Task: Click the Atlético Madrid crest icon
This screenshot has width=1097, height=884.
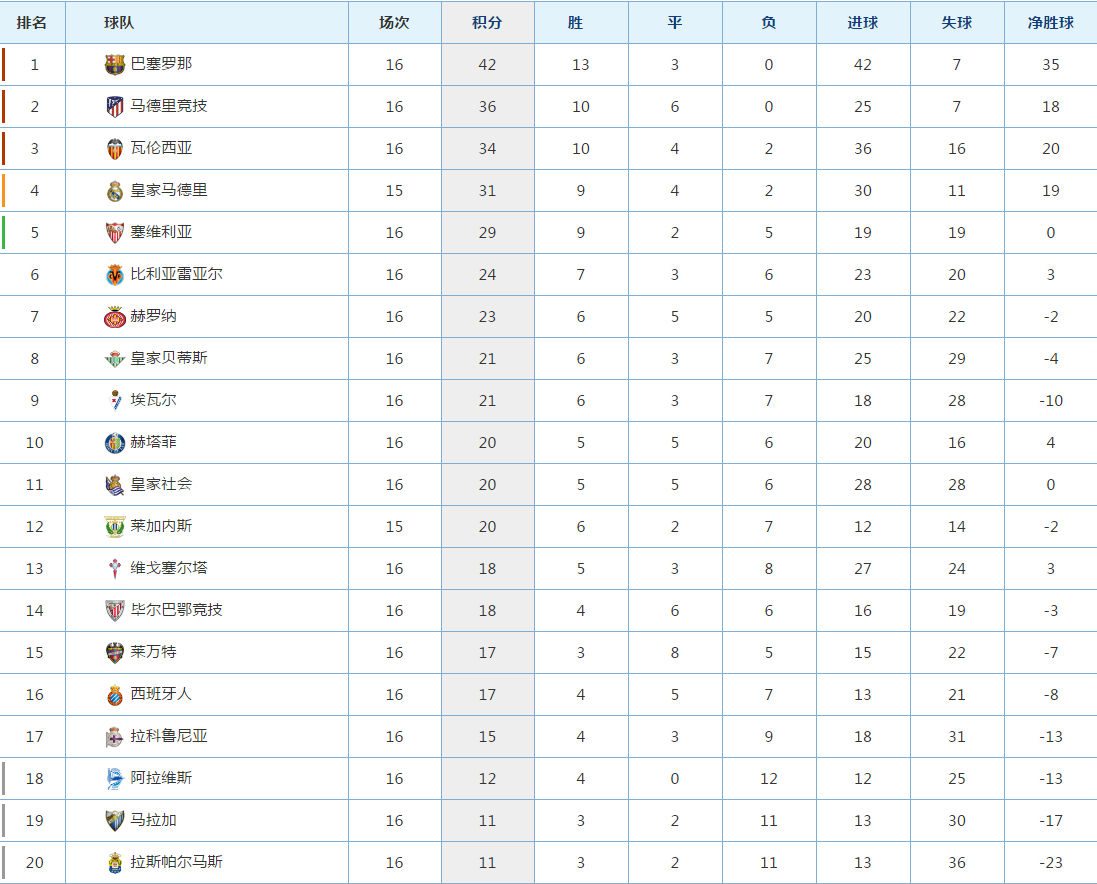Action: point(115,106)
